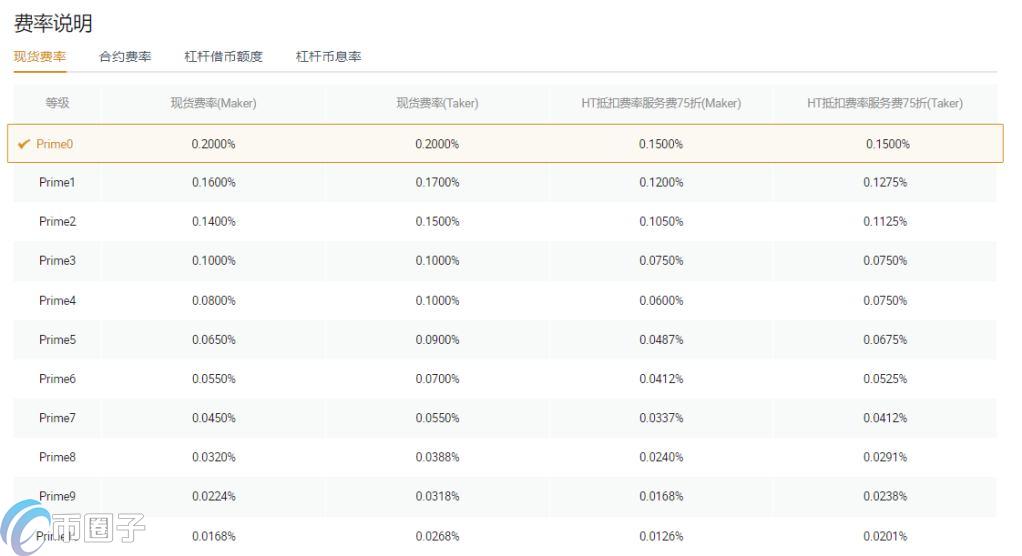
Task: Click the 费率说明 page heading
Action: coord(53,23)
